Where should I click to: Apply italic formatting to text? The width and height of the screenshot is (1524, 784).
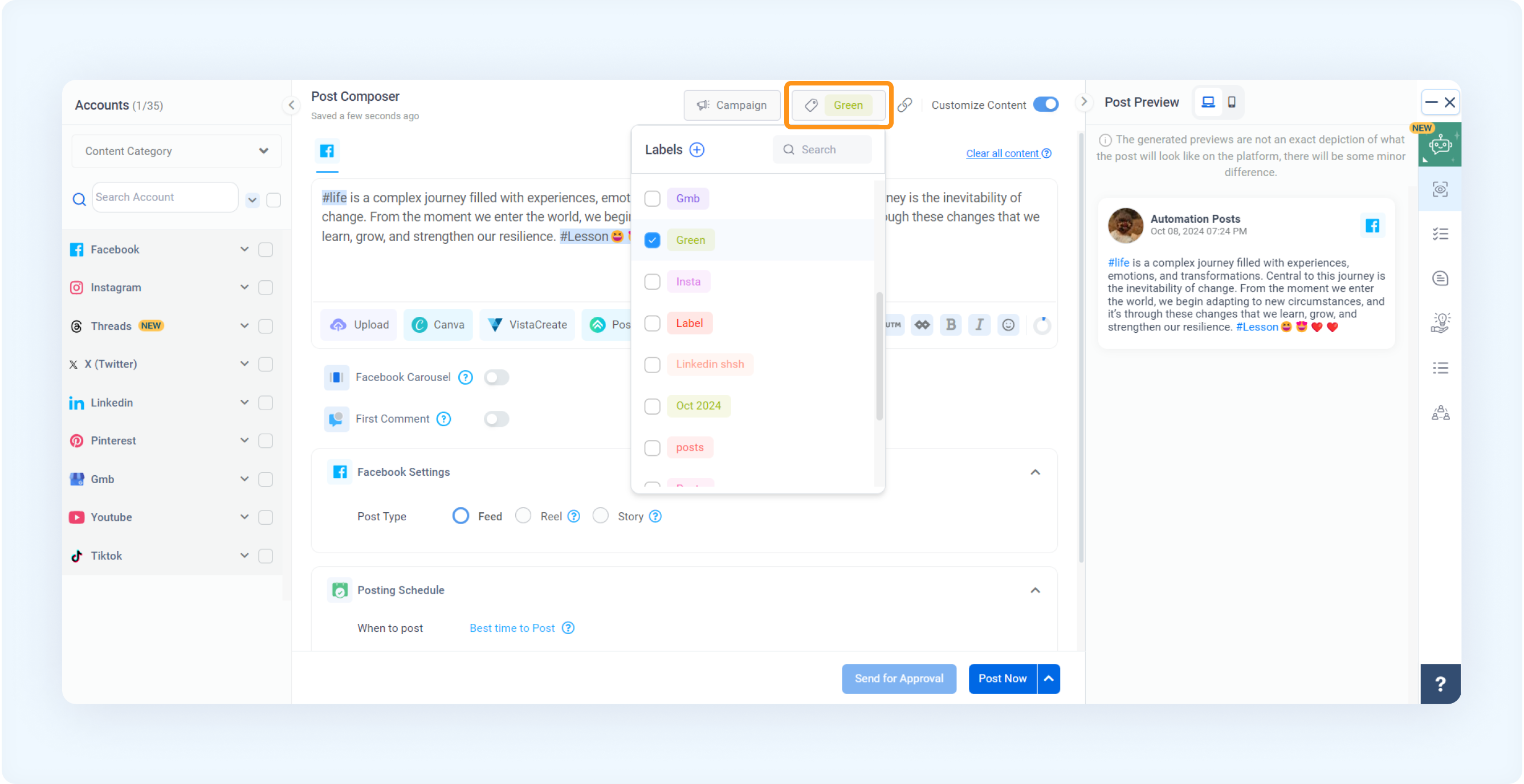979,325
